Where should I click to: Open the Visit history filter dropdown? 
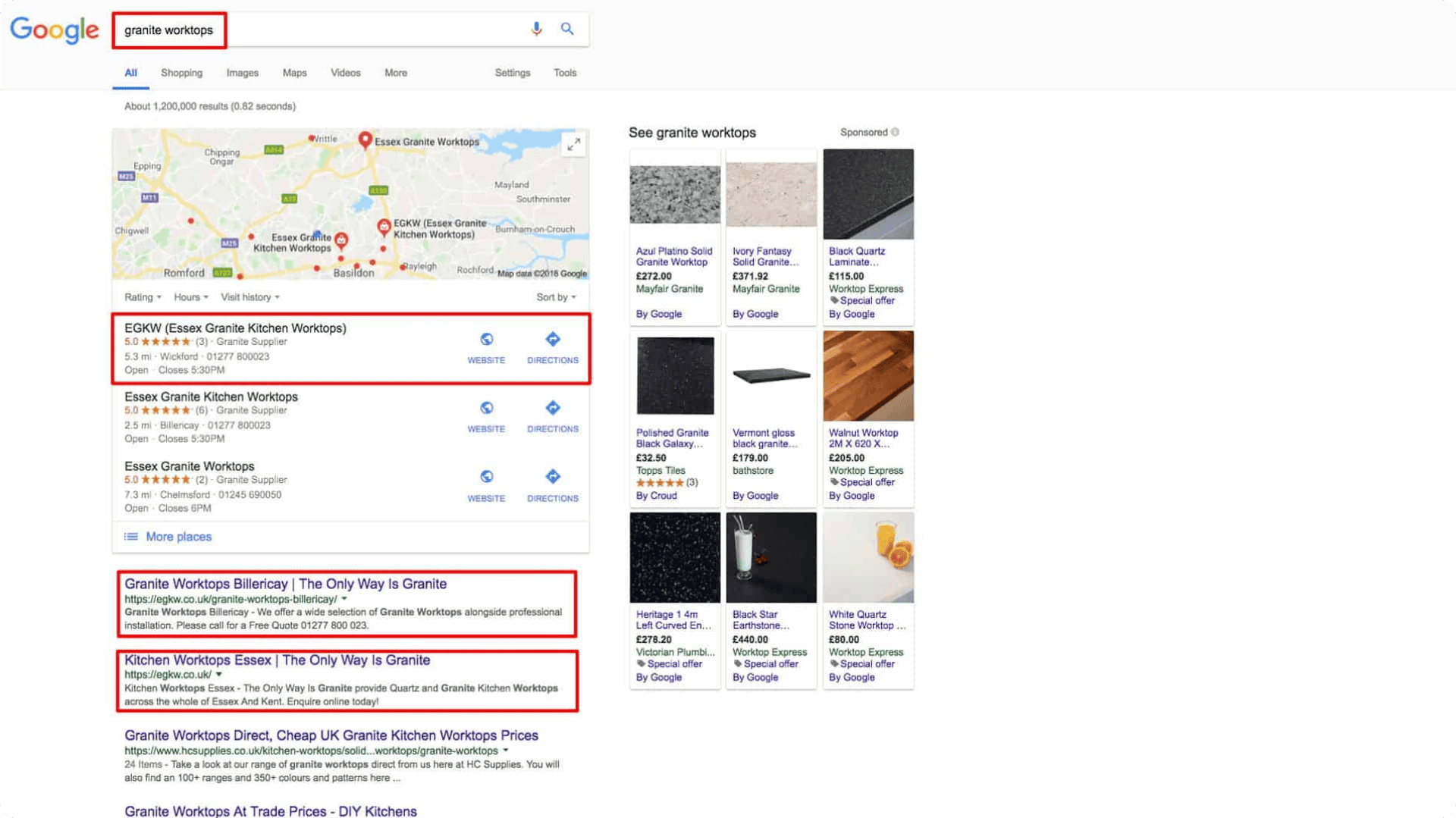click(249, 297)
